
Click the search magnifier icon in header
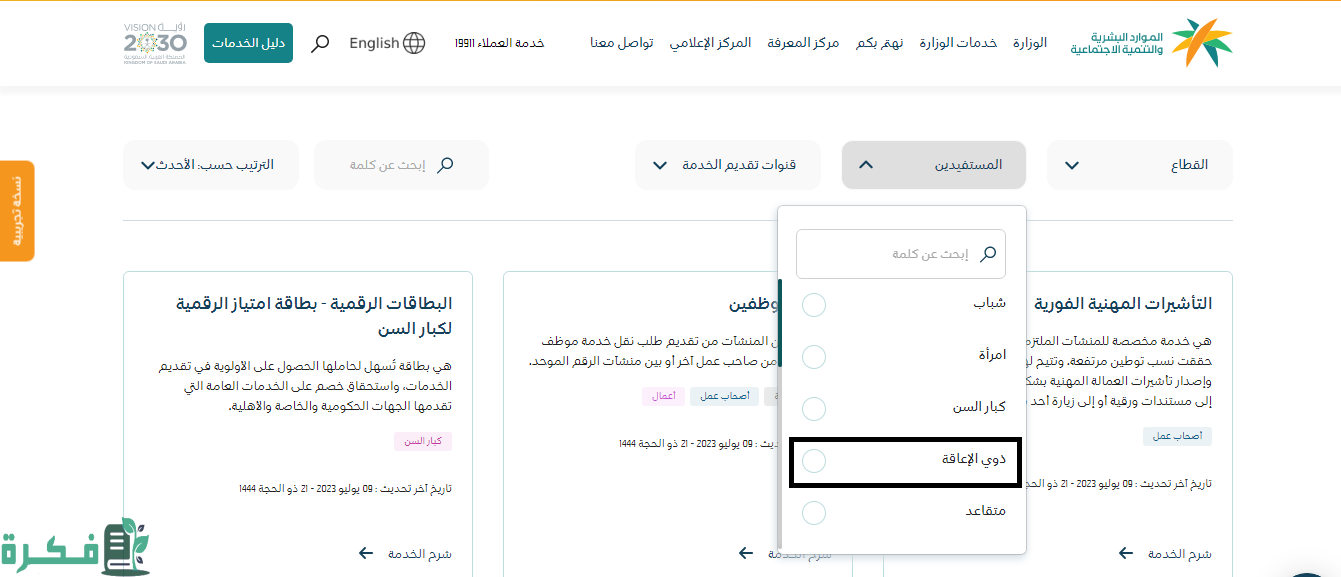pos(320,44)
